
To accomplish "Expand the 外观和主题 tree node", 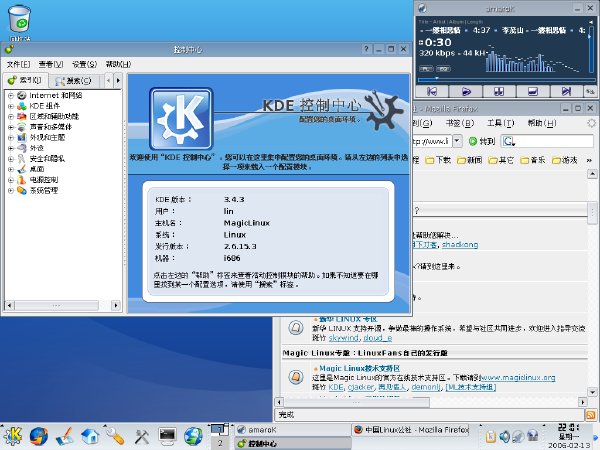I will pyautogui.click(x=11, y=137).
